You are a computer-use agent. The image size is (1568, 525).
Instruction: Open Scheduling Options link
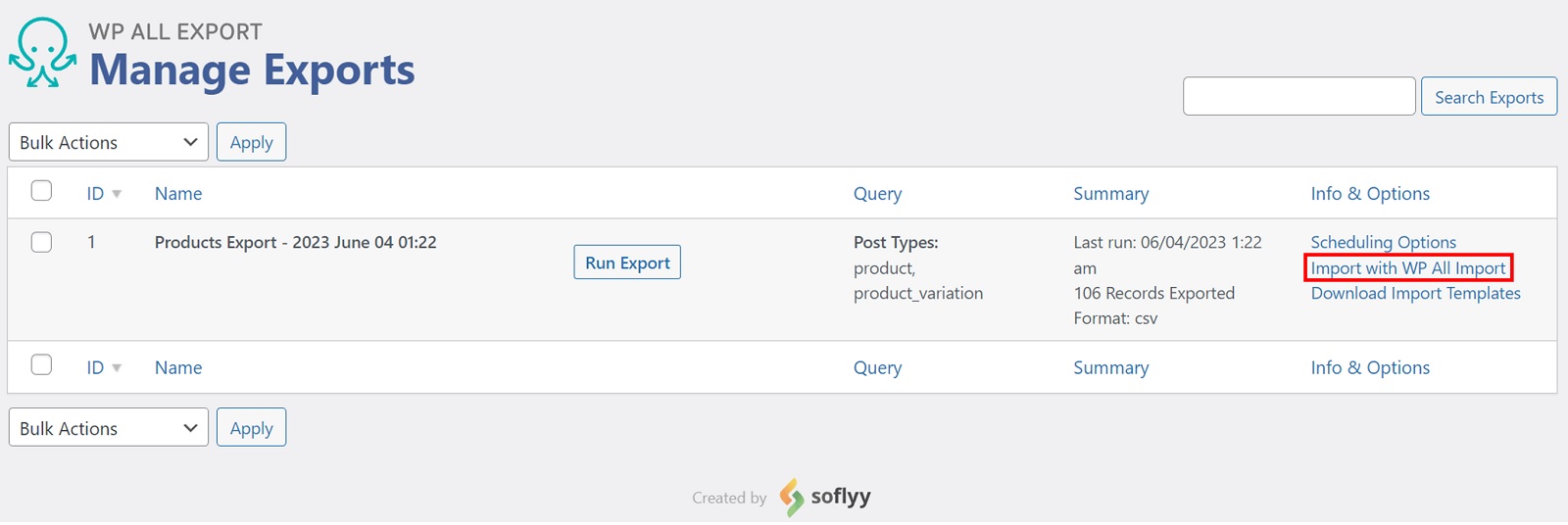1383,242
